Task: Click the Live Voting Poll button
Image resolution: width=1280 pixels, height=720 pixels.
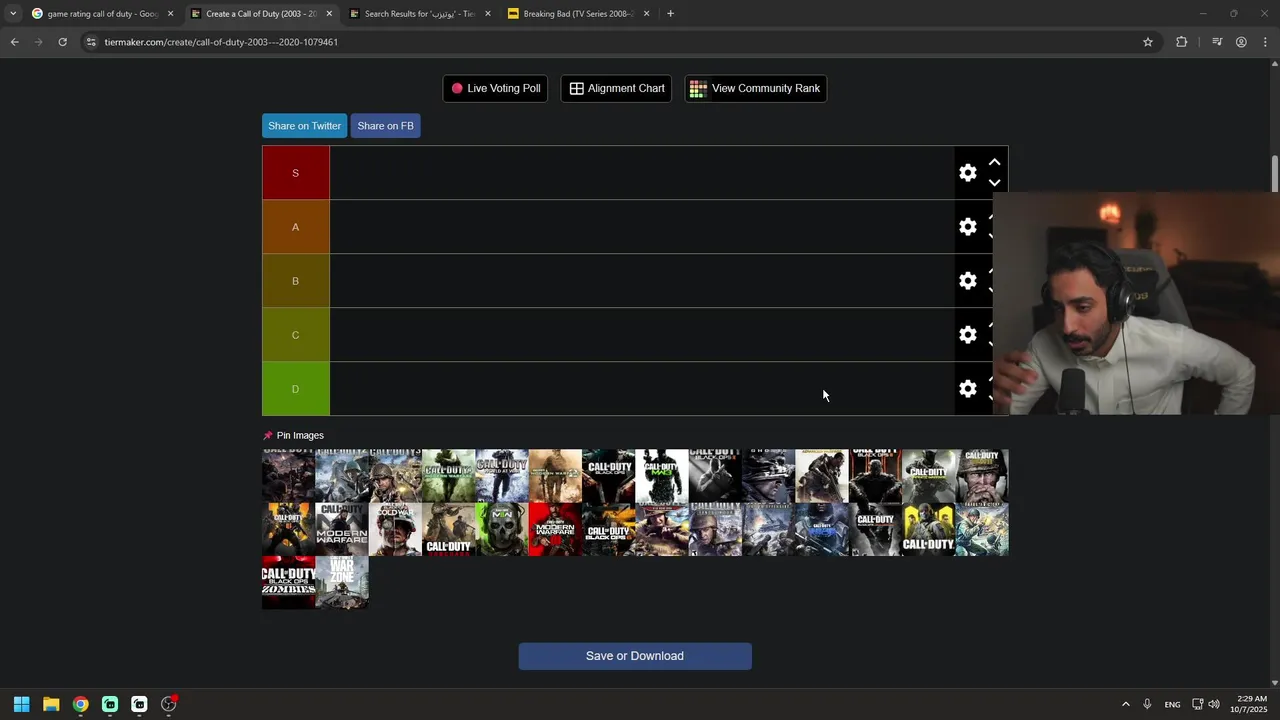Action: coord(495,88)
